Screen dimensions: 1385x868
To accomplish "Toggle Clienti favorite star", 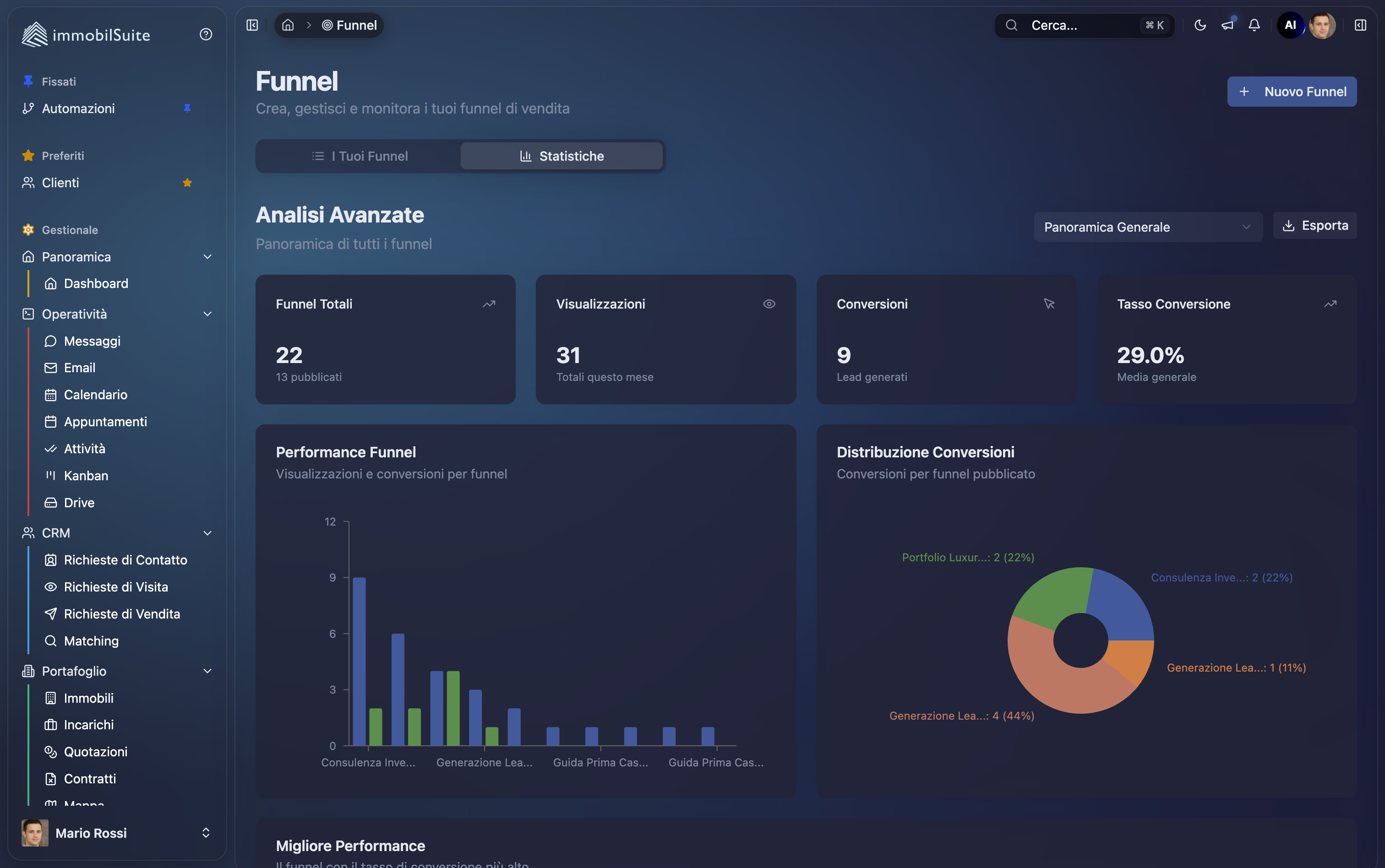I will click(186, 183).
